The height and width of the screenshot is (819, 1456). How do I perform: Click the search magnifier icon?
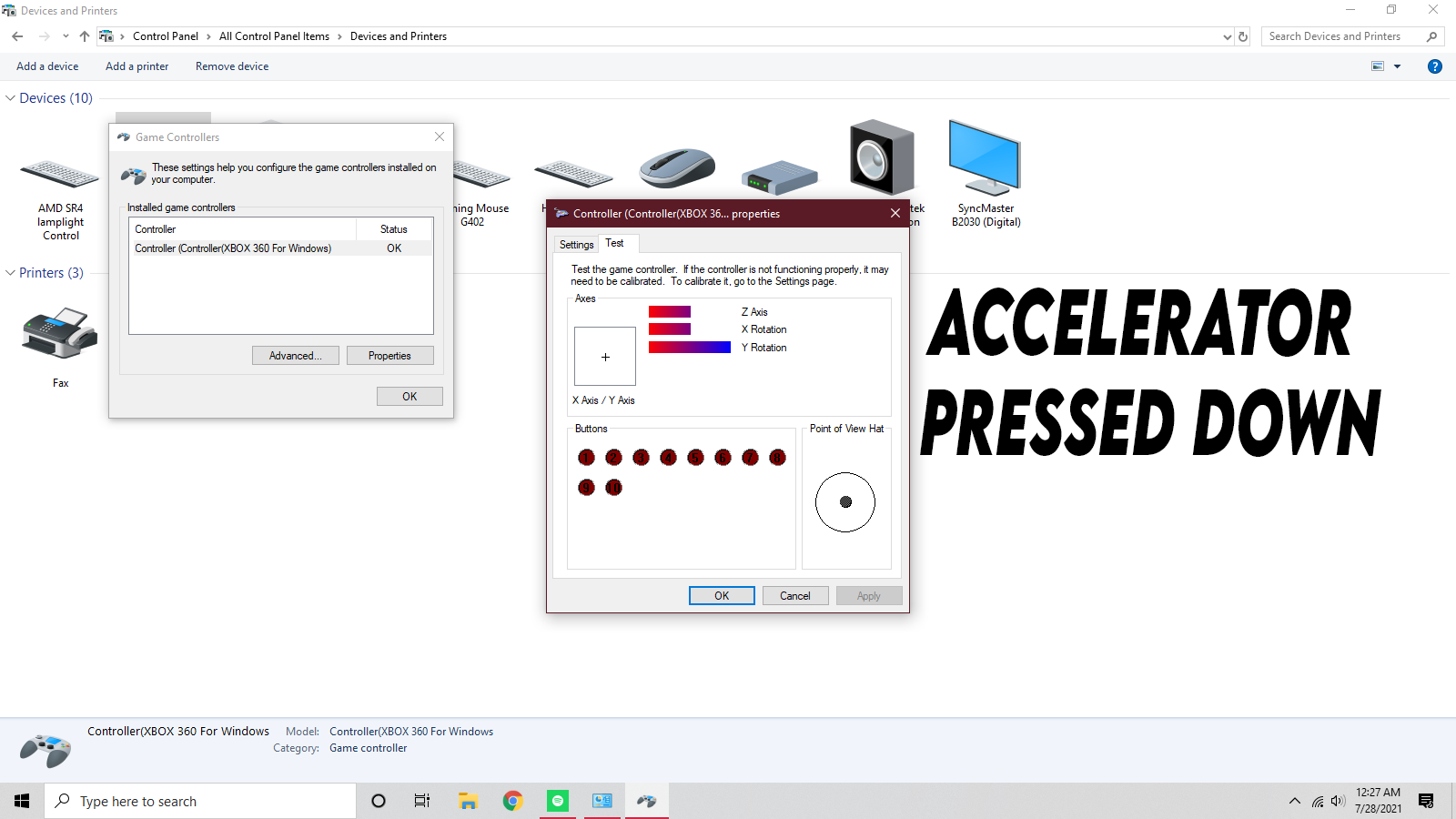pos(1432,36)
